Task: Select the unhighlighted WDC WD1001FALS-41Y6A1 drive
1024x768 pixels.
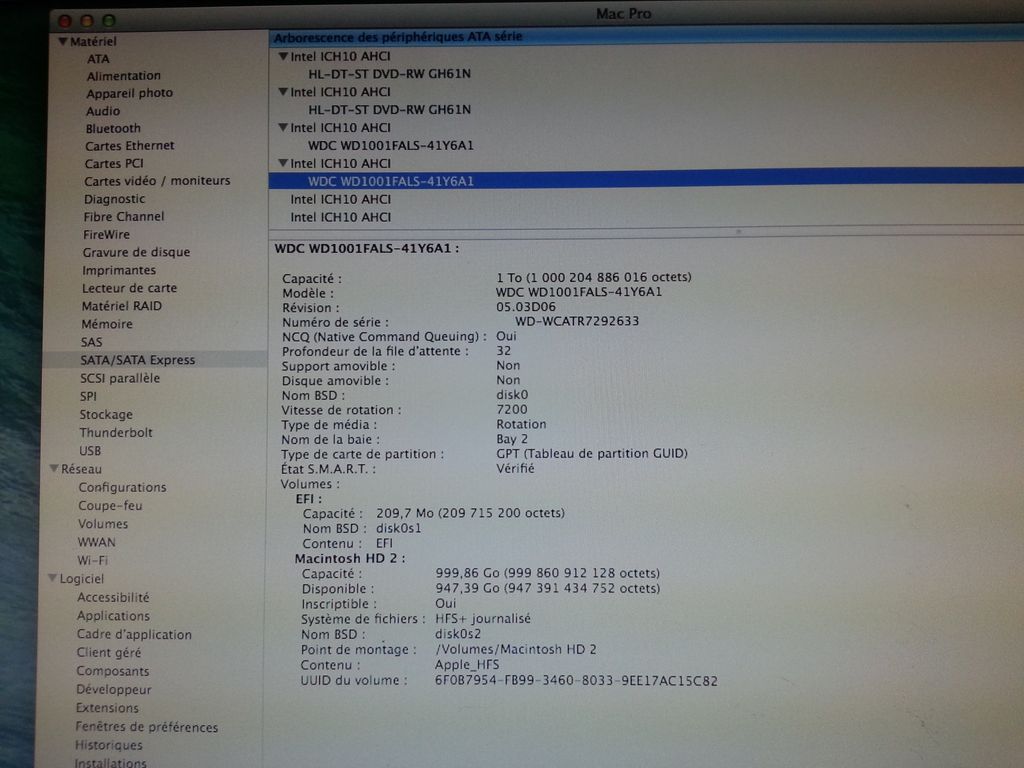Action: pos(391,146)
